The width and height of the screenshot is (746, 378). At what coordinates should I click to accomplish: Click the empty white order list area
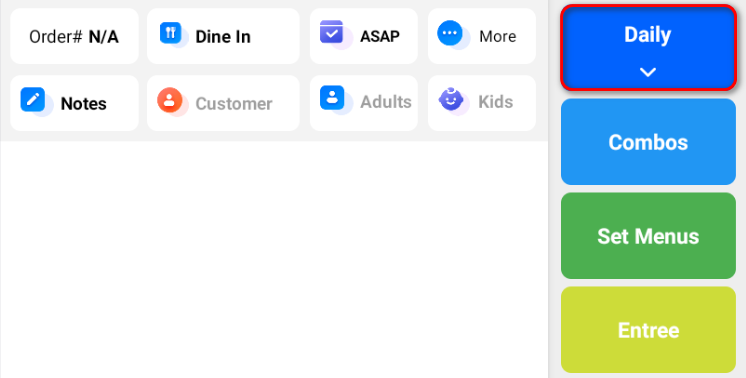274,259
